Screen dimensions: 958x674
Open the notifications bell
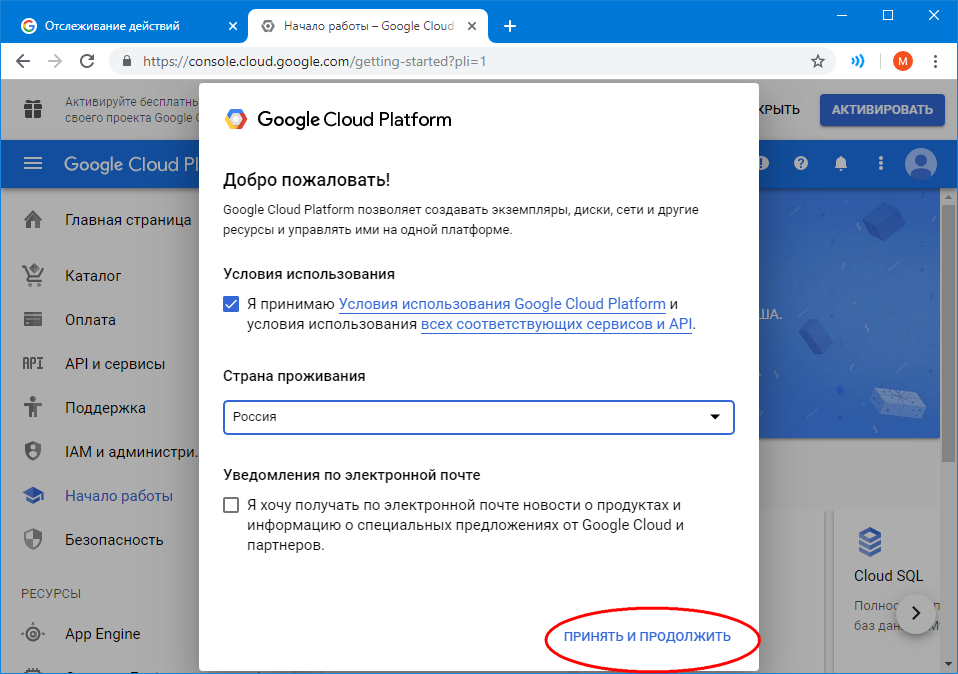coord(841,163)
